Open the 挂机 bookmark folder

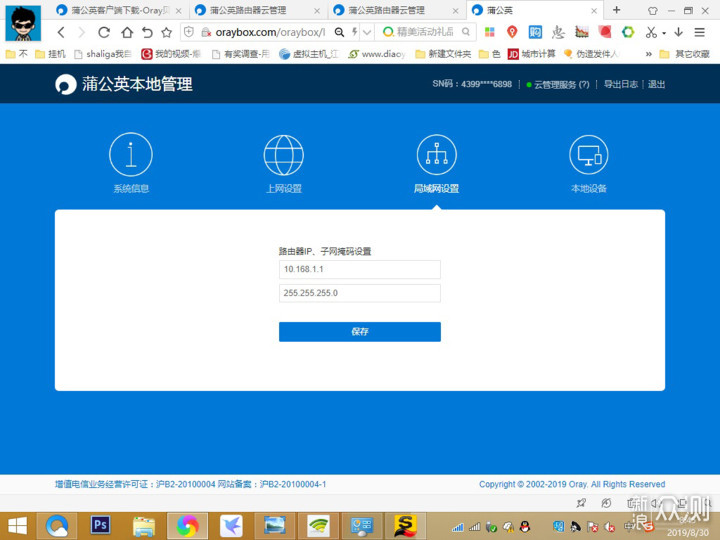[x=51, y=54]
